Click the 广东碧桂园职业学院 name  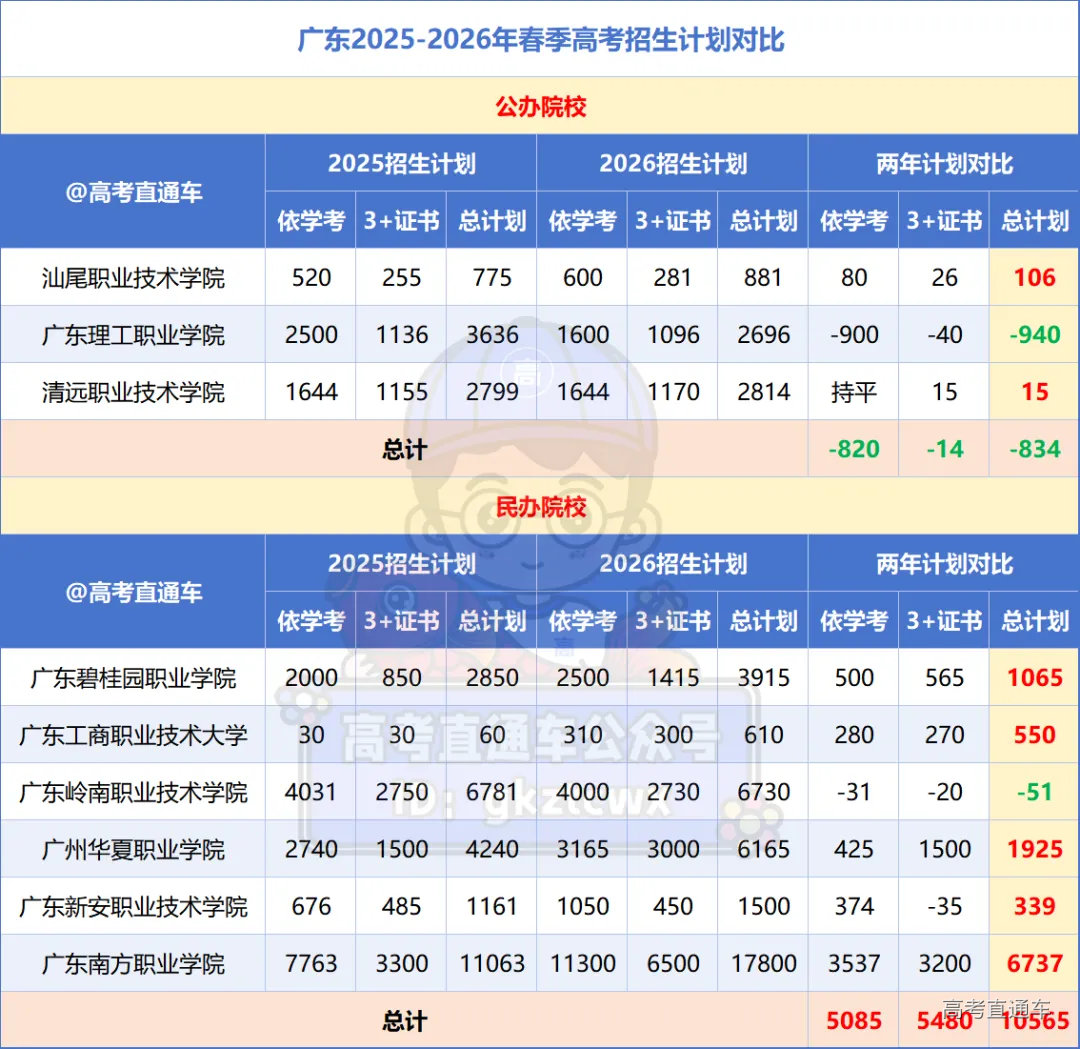131,678
